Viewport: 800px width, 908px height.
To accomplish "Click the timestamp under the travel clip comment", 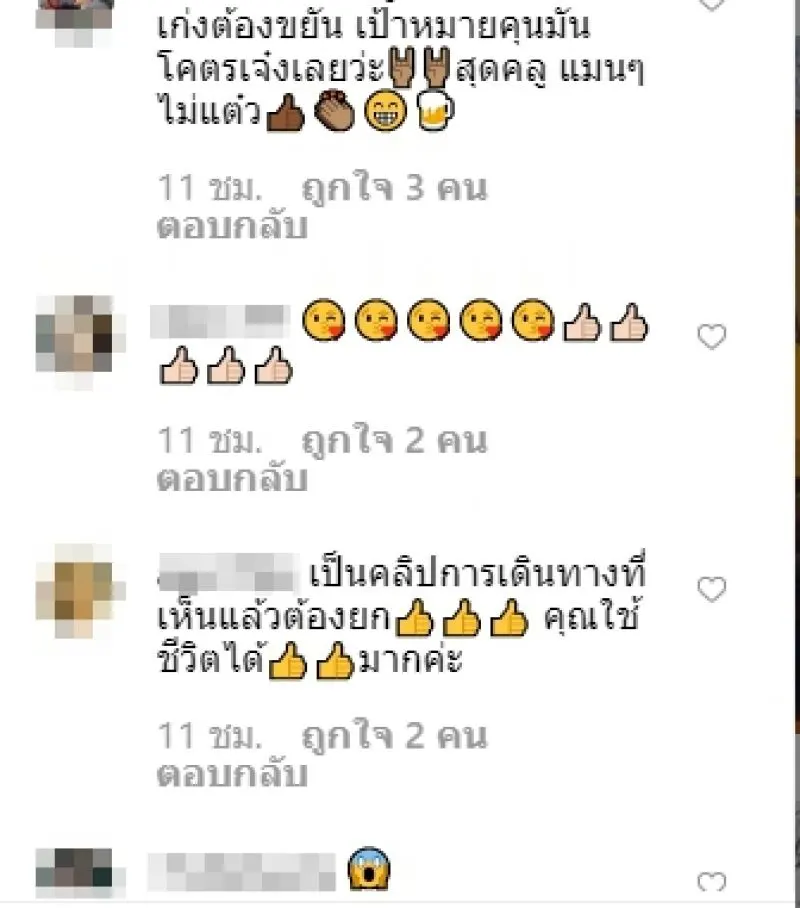I will pos(210,737).
